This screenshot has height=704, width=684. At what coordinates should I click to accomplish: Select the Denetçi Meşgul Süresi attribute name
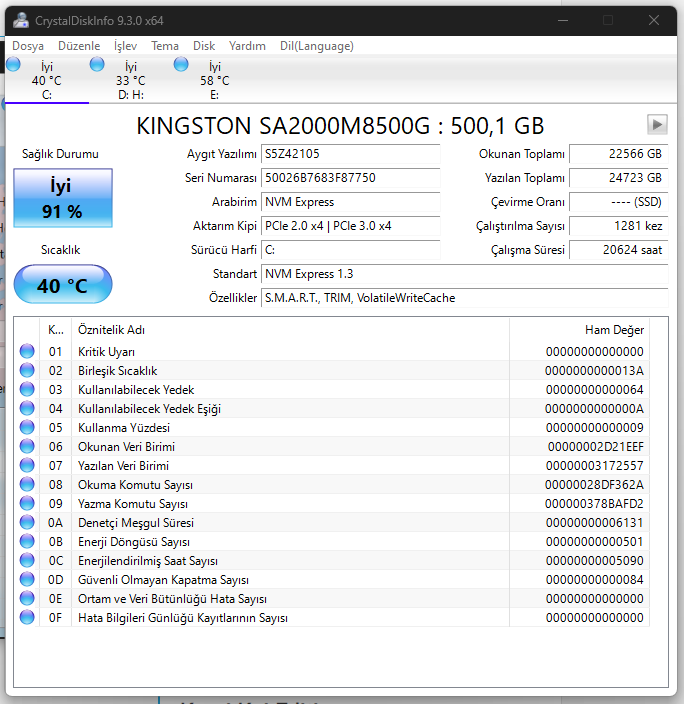tap(136, 523)
